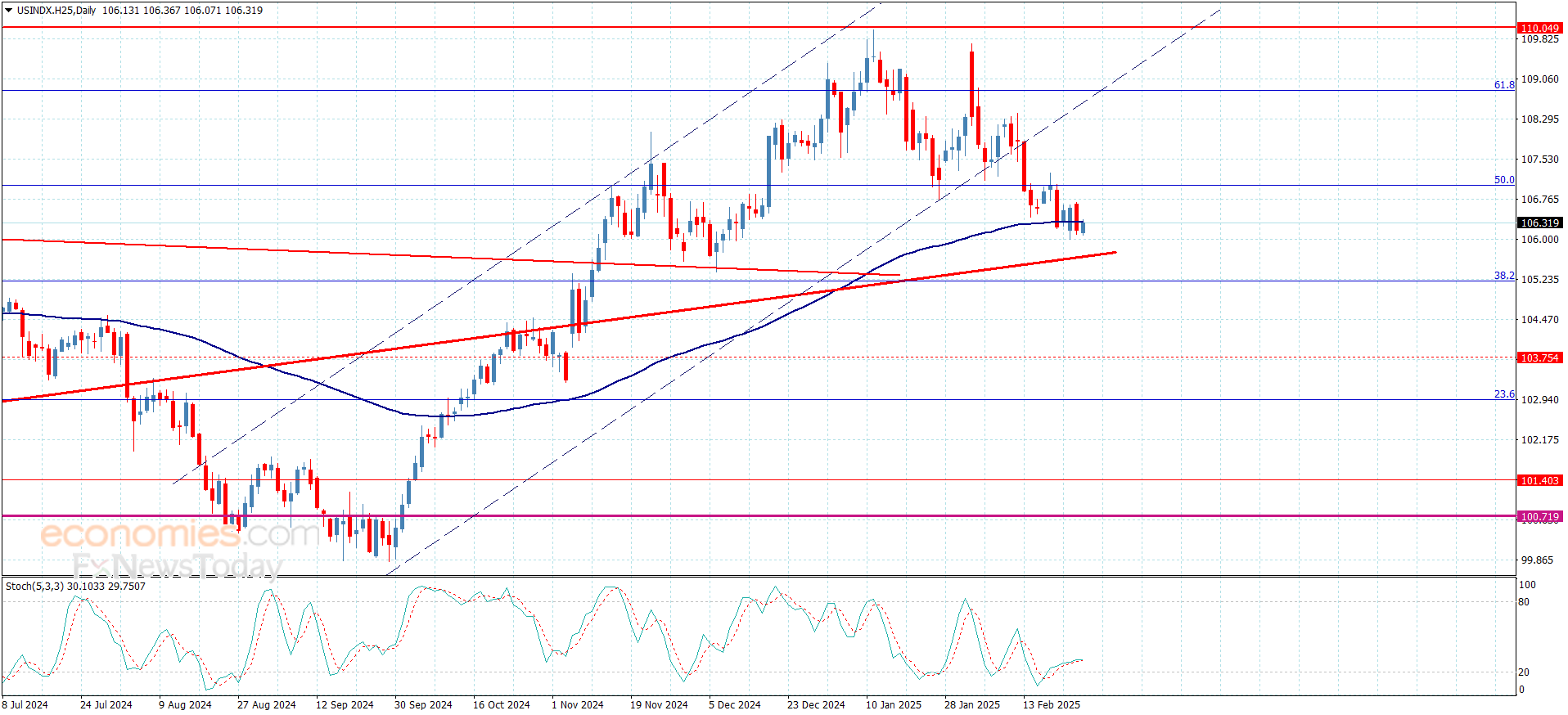This screenshot has width=1568, height=715.
Task: Click the stochastic 20 level label
Action: [1524, 672]
